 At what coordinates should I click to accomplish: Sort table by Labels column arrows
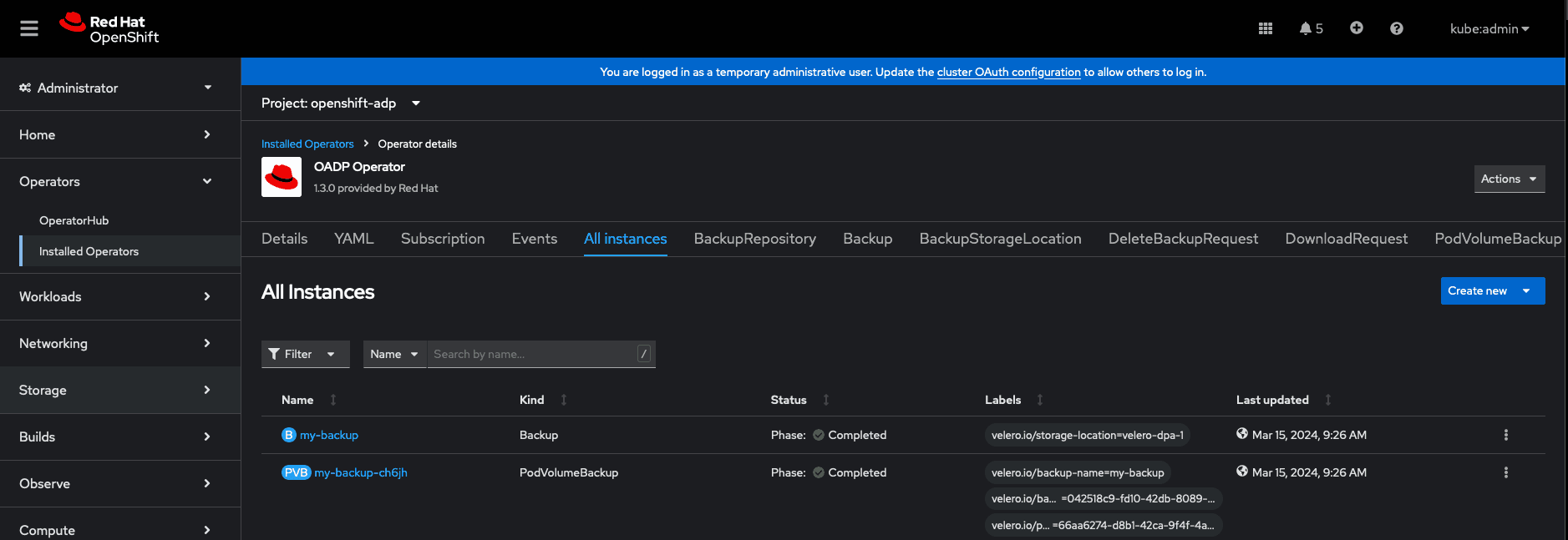coord(1040,400)
